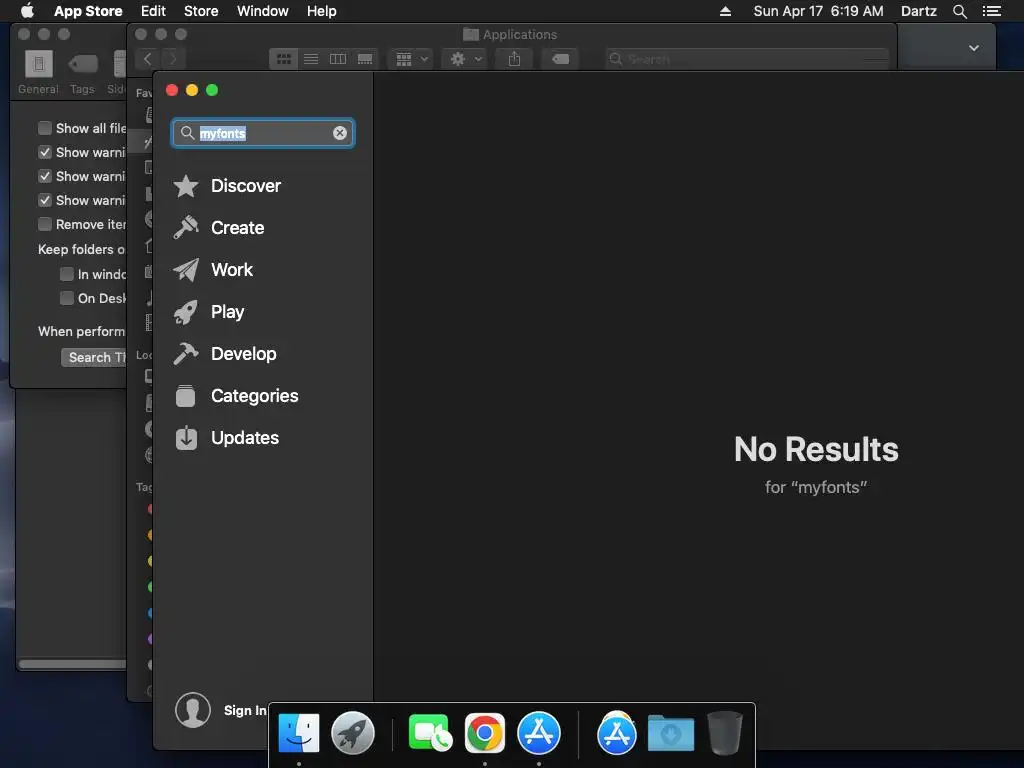
Task: Minimize the App Store window with the yellow button
Action: click(192, 90)
